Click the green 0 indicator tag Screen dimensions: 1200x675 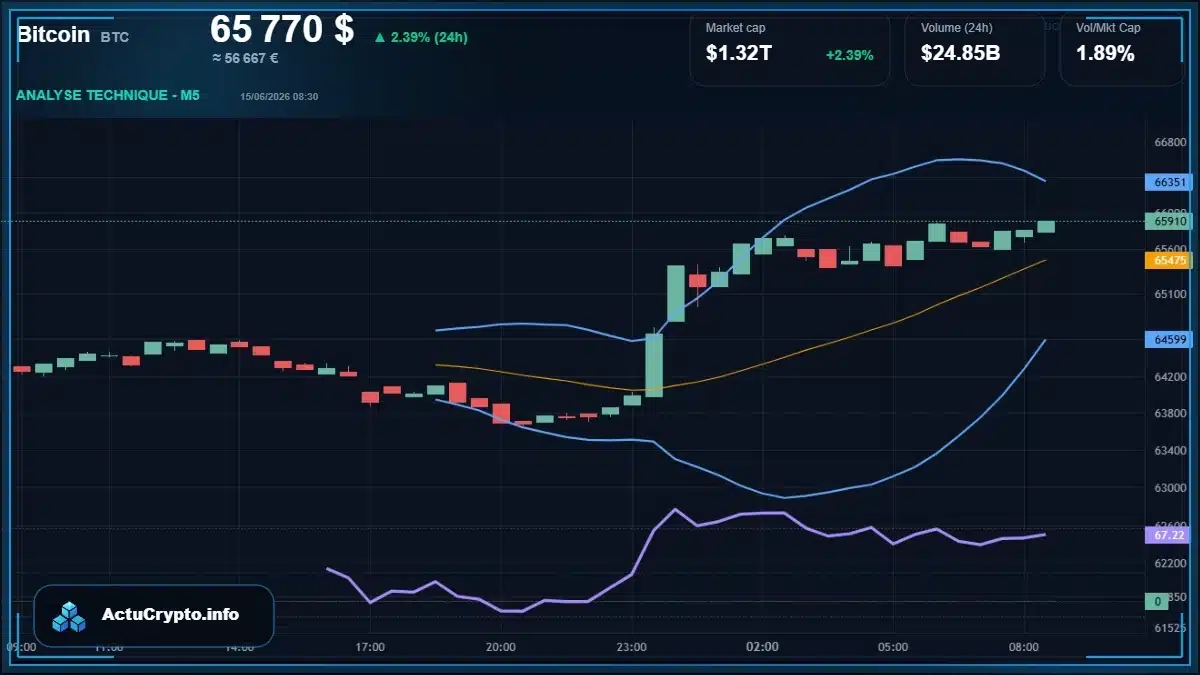pyautogui.click(x=1158, y=601)
